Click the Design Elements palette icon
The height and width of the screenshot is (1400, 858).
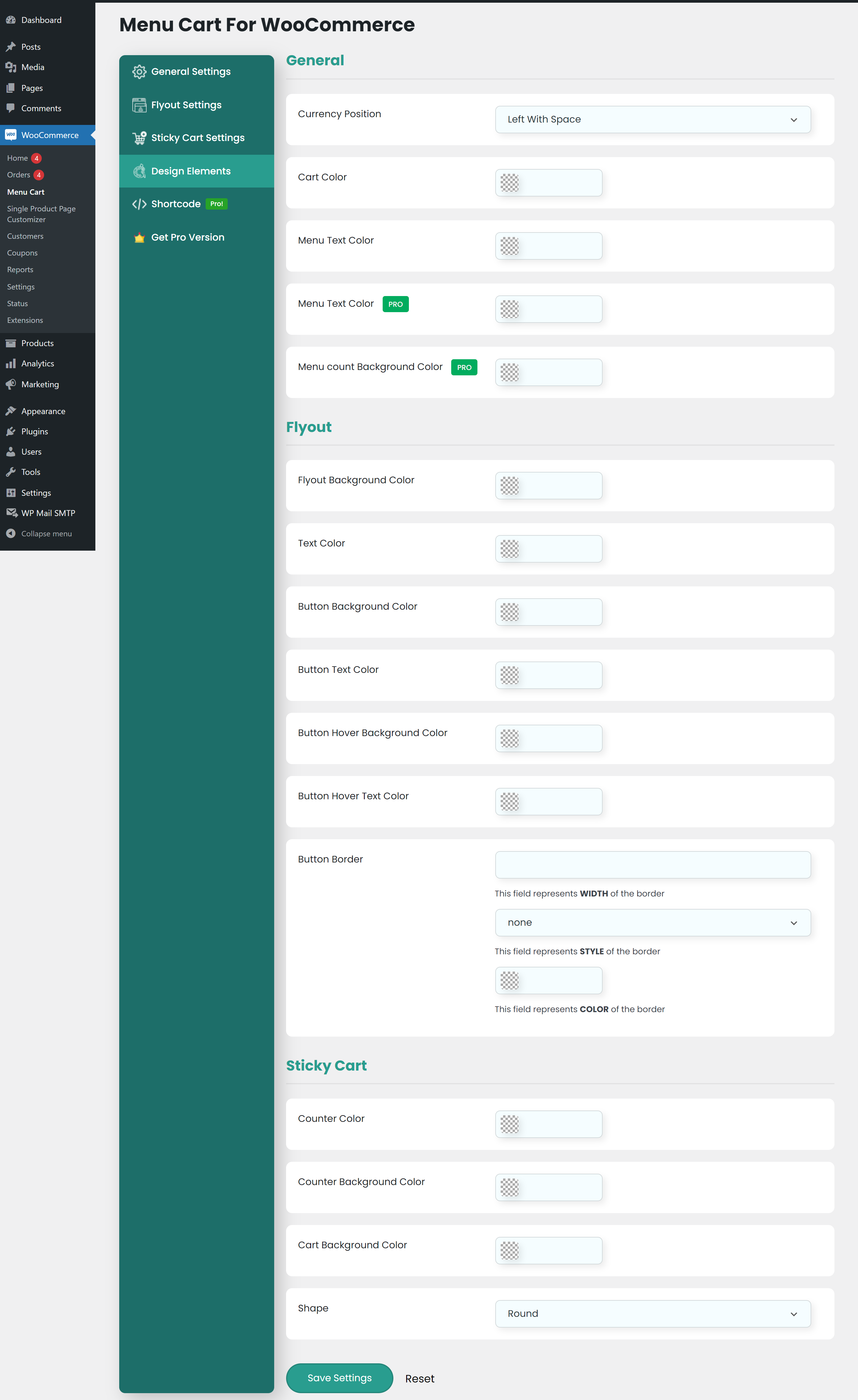point(139,171)
